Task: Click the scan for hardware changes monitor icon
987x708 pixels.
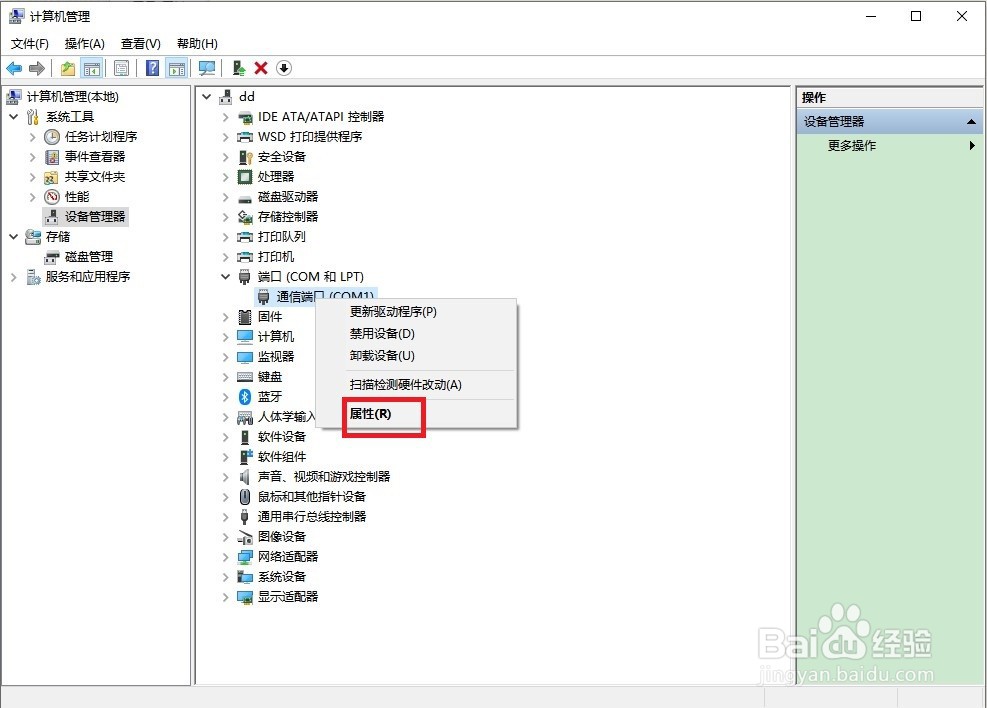Action: click(x=206, y=68)
